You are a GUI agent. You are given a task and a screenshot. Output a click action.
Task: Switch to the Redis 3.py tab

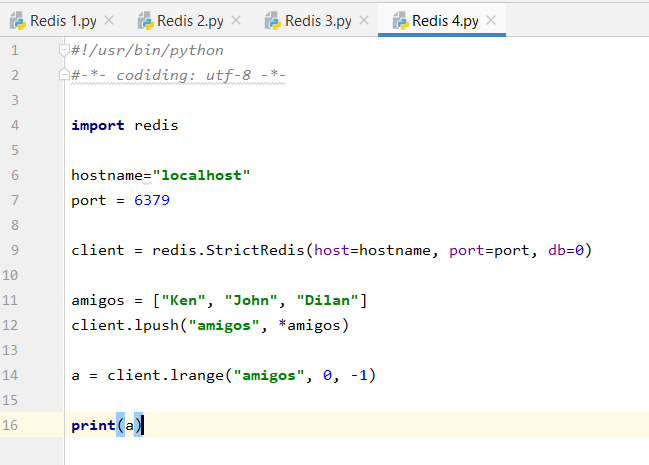point(318,20)
